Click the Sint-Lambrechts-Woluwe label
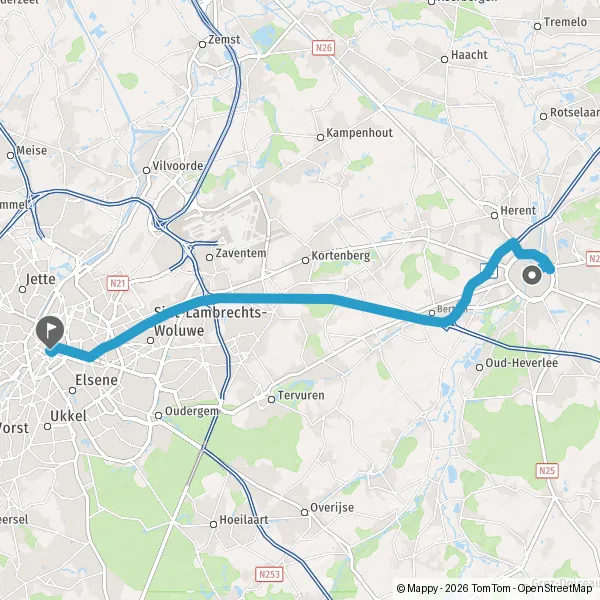Viewport: 600px width, 600px height. pyautogui.click(x=209, y=321)
